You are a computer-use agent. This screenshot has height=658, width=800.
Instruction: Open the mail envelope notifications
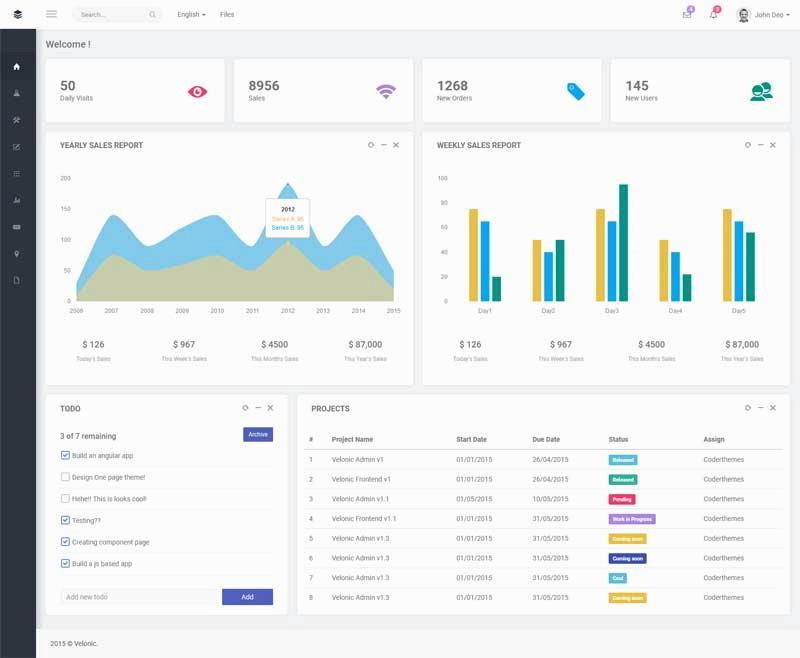pyautogui.click(x=687, y=15)
